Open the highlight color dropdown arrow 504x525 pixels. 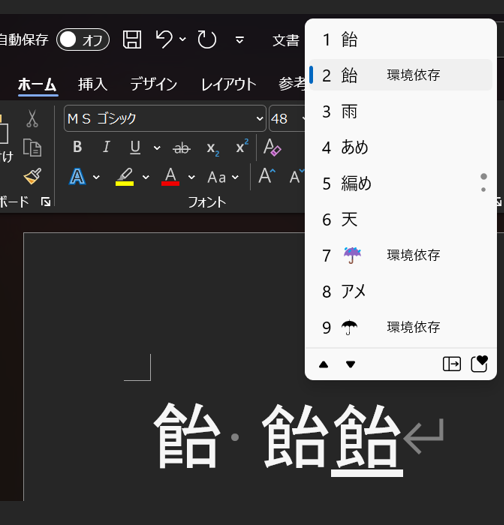click(x=146, y=177)
